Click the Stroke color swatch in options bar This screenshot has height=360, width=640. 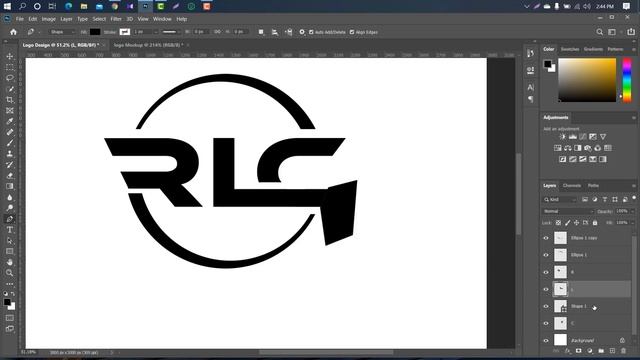tap(125, 32)
